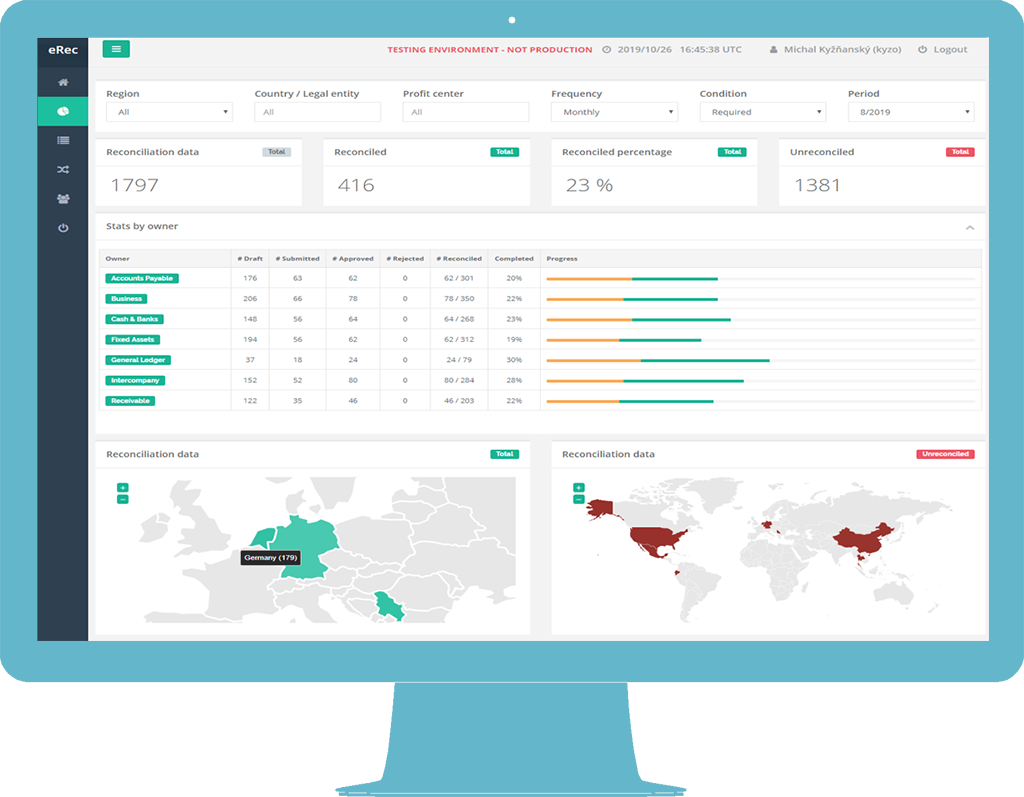Zoom in on the unreconciled world map
Screen dimensions: 1024x797
[578, 488]
